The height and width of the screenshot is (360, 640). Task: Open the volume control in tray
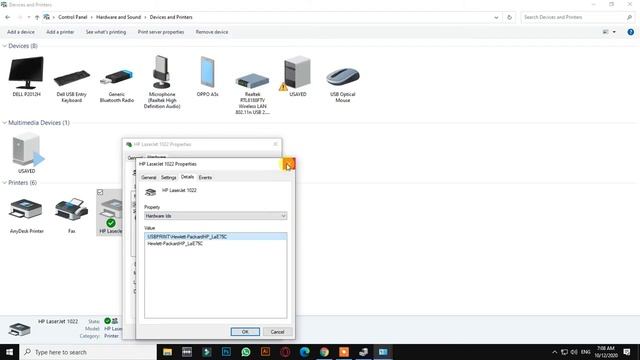pos(574,352)
